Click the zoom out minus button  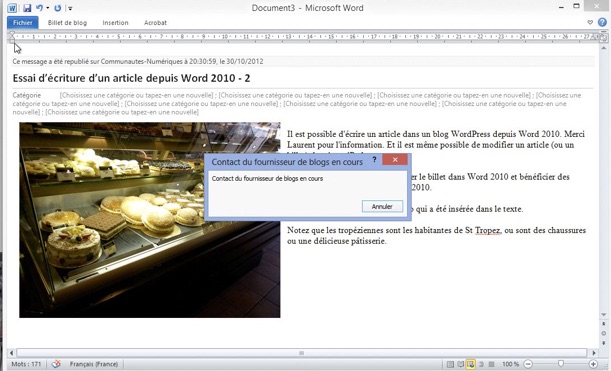pos(528,364)
